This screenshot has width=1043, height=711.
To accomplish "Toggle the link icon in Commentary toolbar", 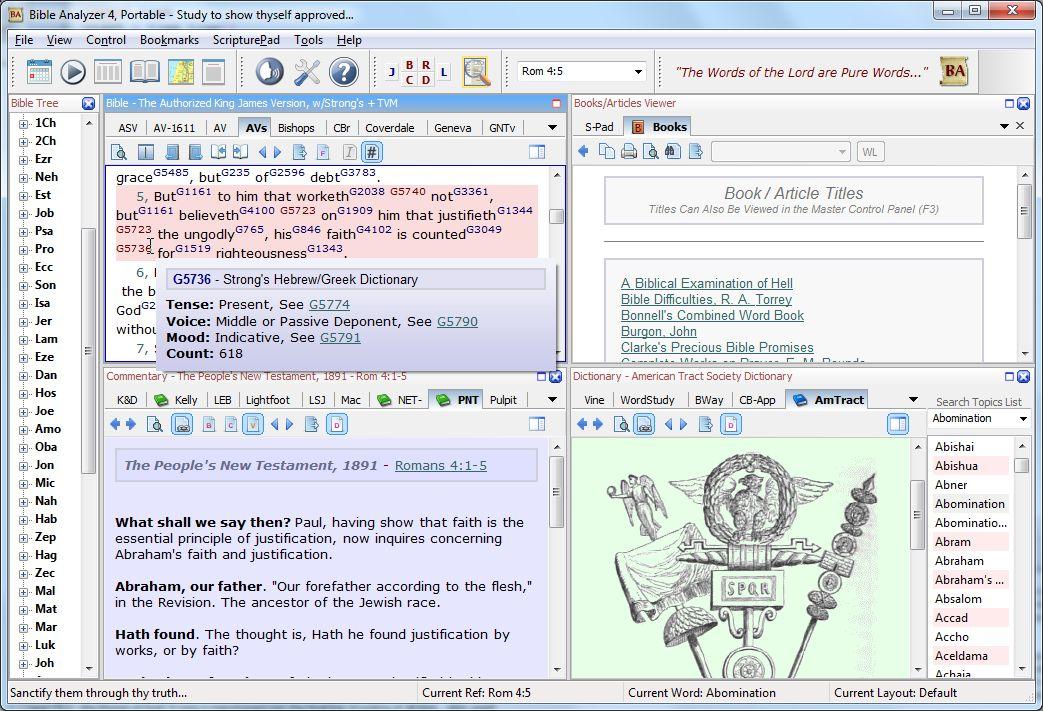I will [x=182, y=424].
